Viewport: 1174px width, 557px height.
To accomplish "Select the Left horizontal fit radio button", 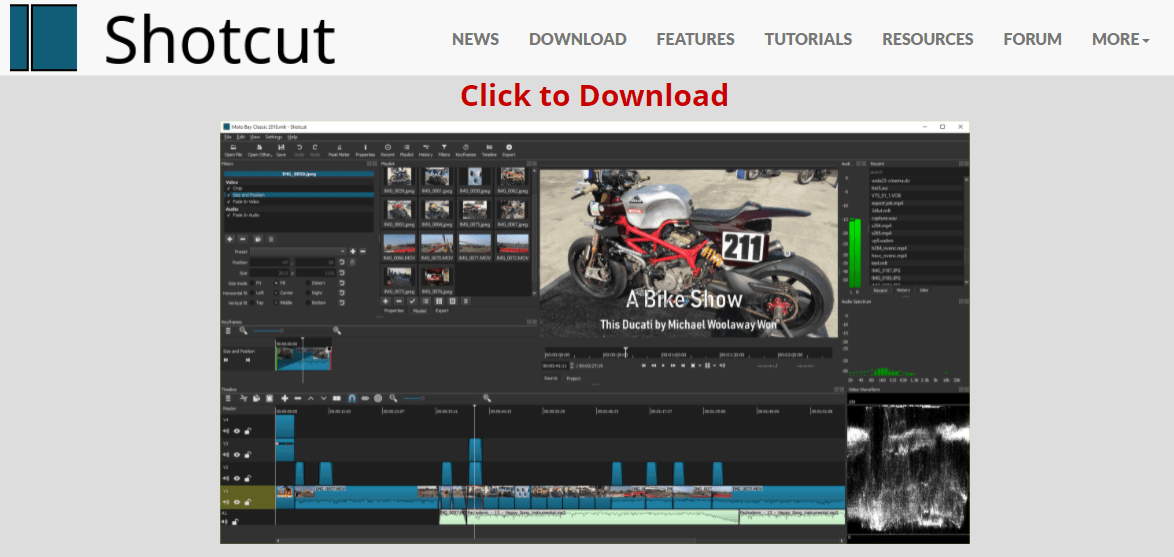I will [252, 293].
